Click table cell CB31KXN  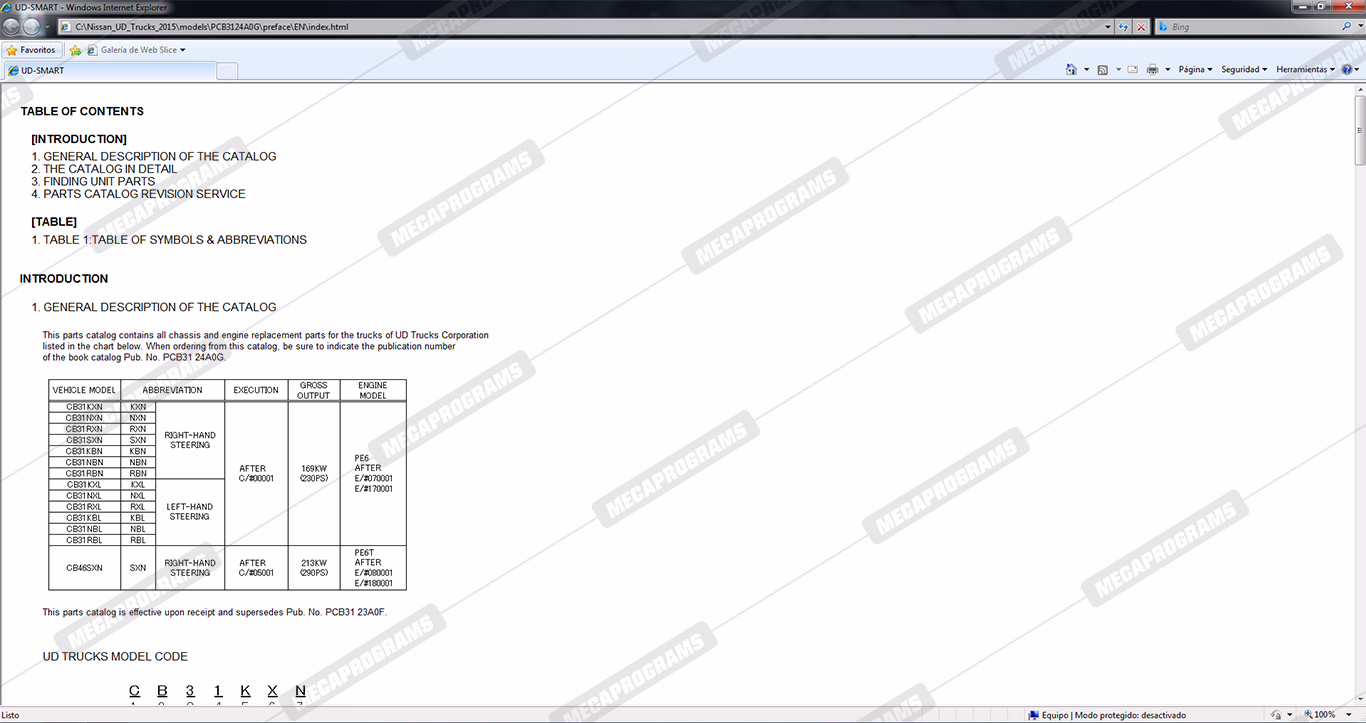point(84,407)
